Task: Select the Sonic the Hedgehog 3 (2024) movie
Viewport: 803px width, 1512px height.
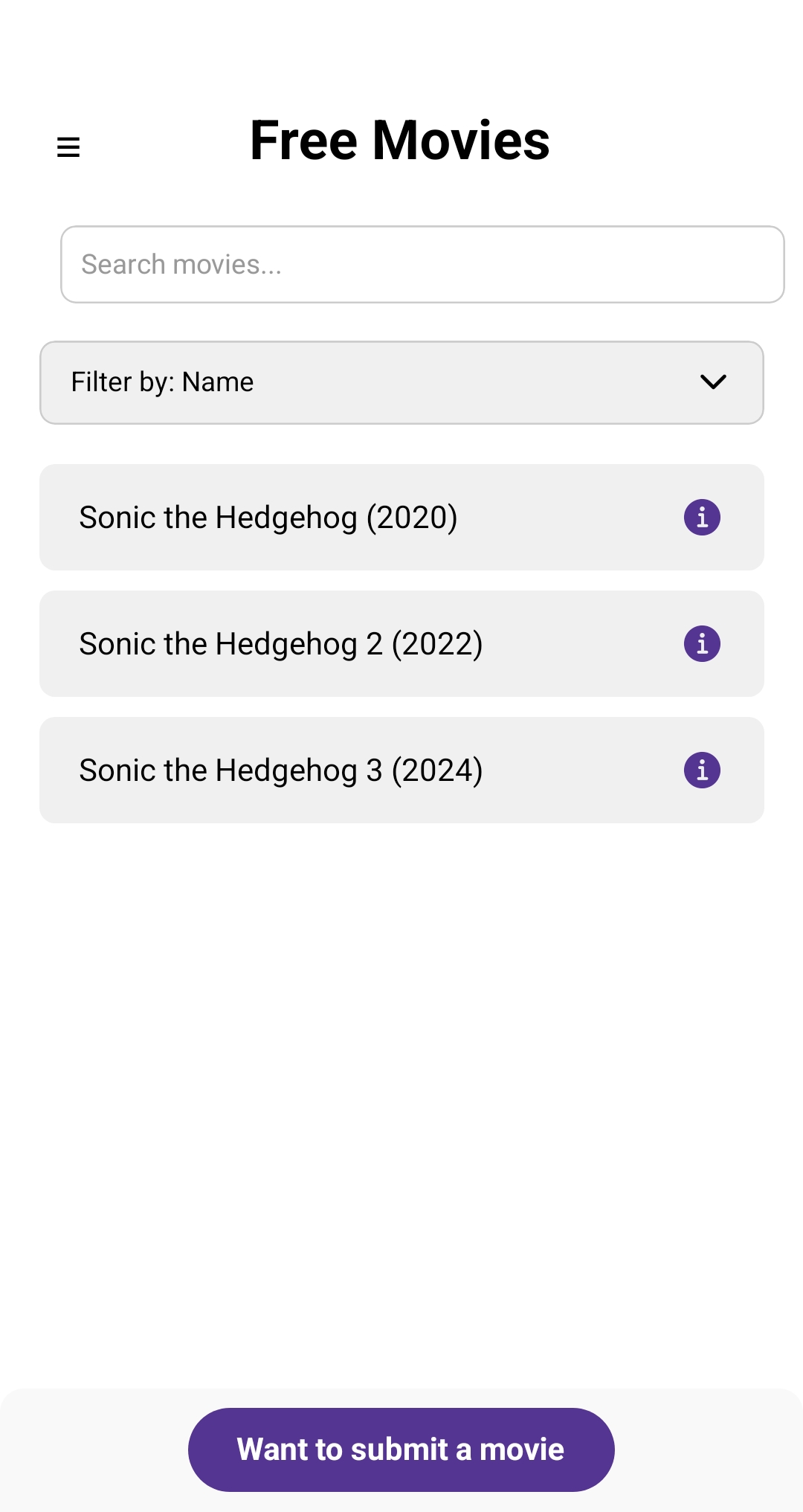Action: (401, 770)
